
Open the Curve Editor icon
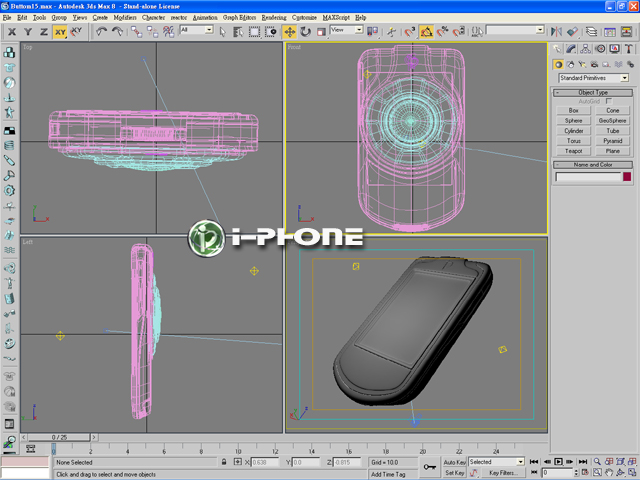tap(610, 31)
